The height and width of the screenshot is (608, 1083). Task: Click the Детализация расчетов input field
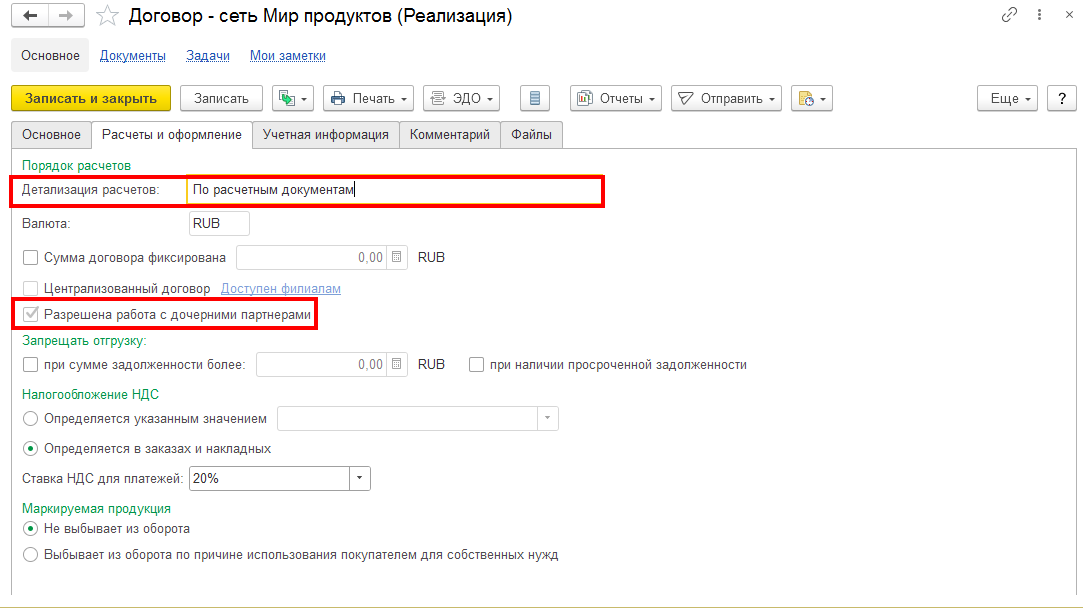click(394, 190)
